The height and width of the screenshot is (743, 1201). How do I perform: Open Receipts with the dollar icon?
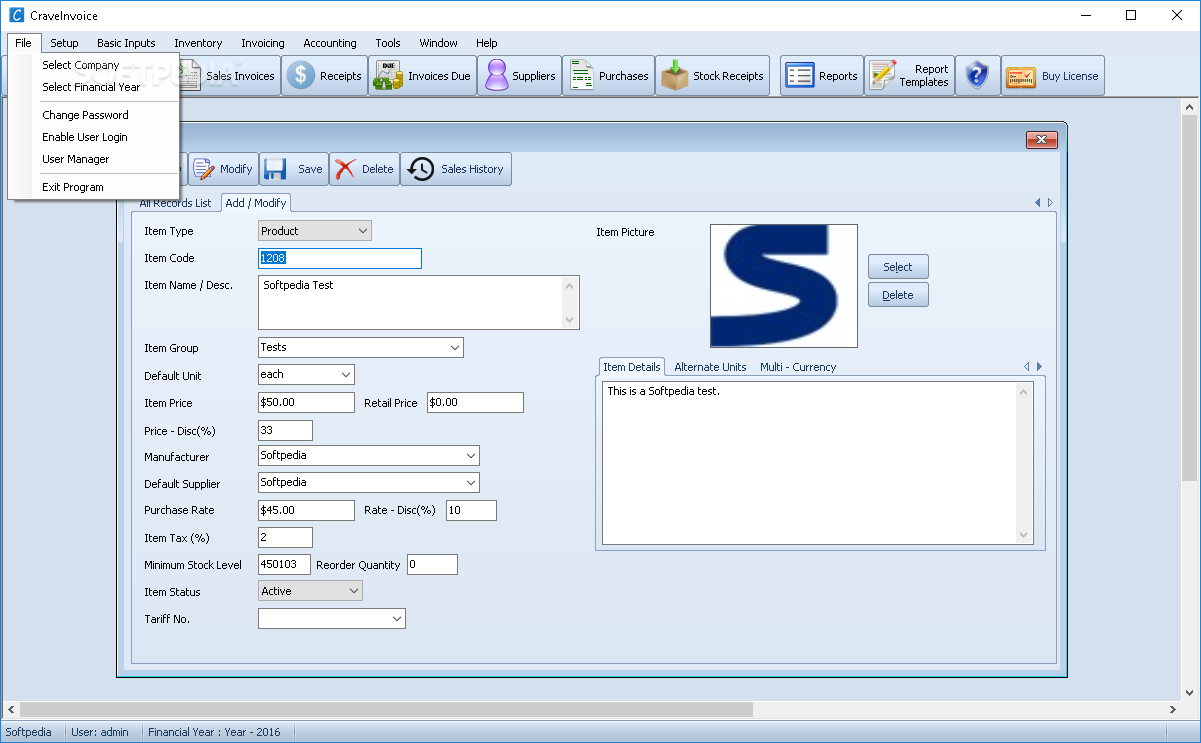(324, 76)
